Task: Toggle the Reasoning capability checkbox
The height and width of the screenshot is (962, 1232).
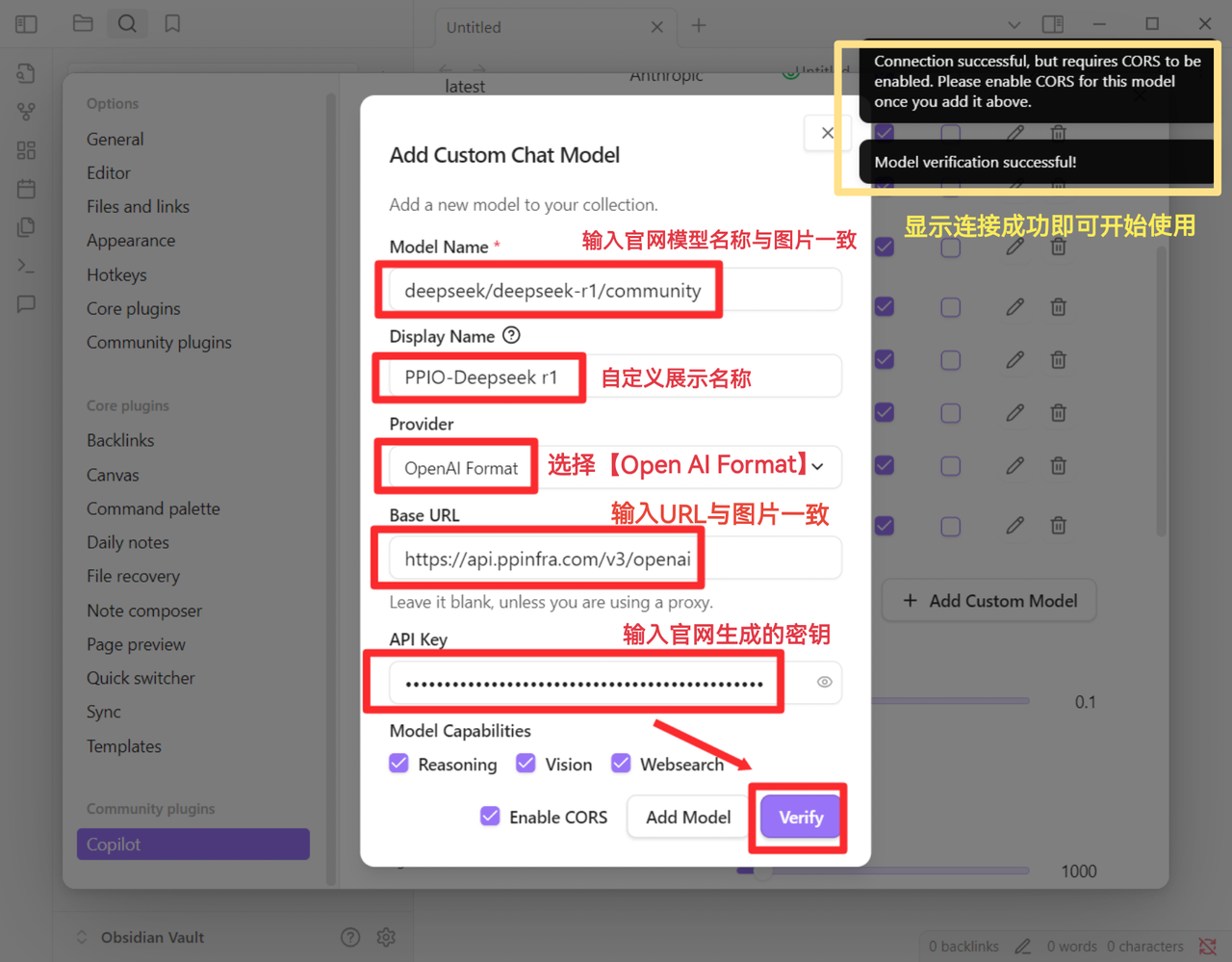Action: point(398,764)
